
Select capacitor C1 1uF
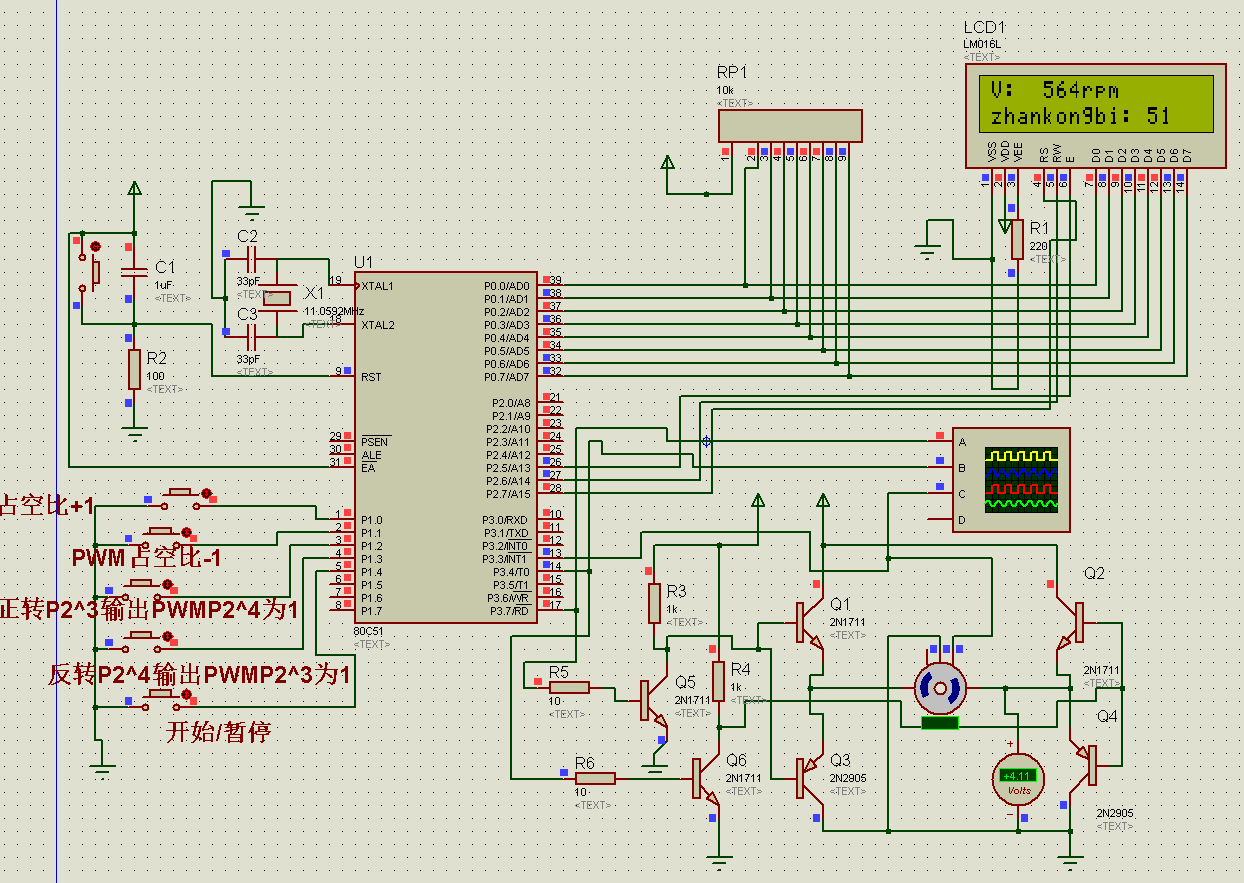tap(134, 270)
